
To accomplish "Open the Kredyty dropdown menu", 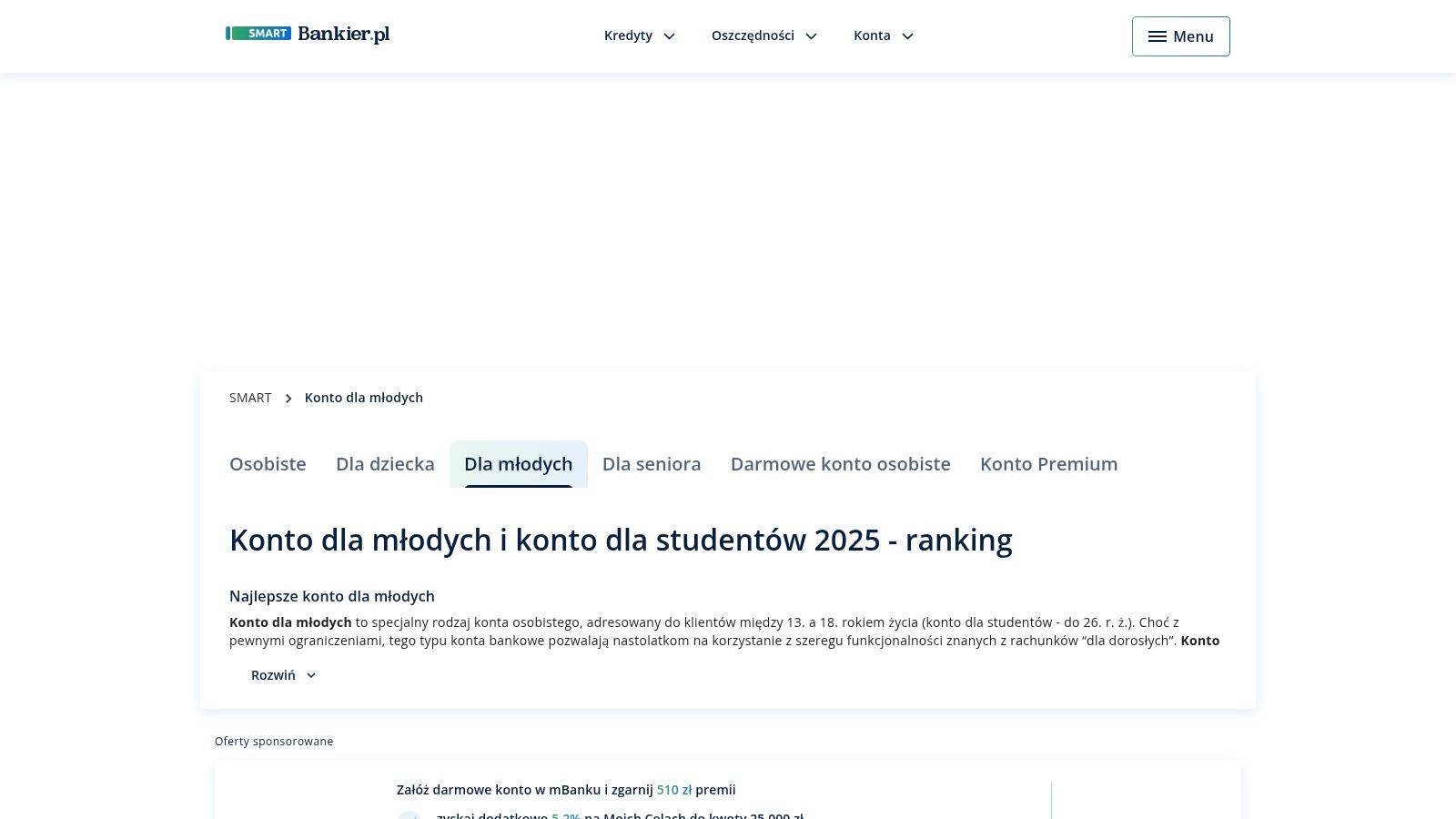I will click(x=640, y=35).
